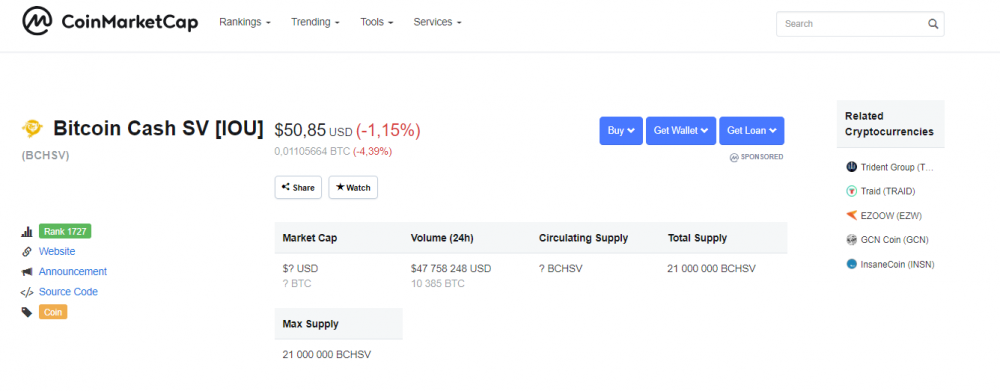Click the EZOOW orange arrow icon
Screen dimensions: 1000x391
(851, 216)
